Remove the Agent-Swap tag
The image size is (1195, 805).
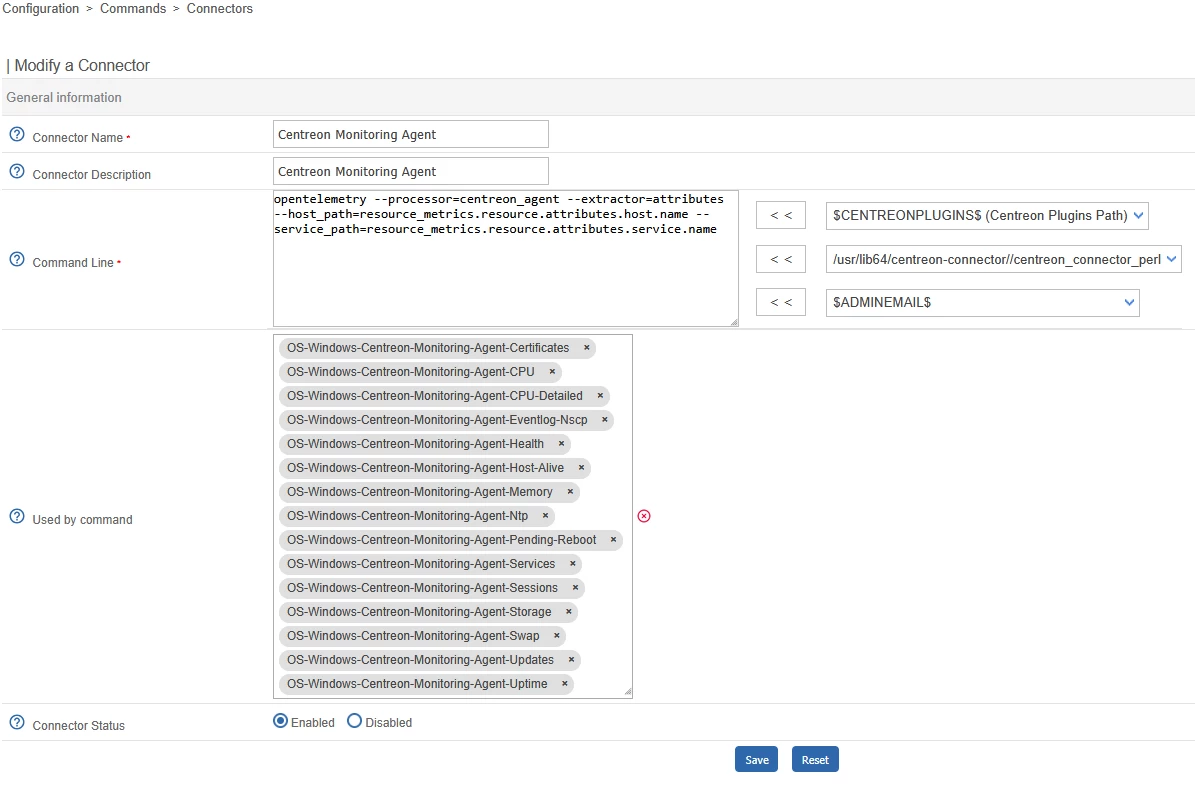pos(557,636)
